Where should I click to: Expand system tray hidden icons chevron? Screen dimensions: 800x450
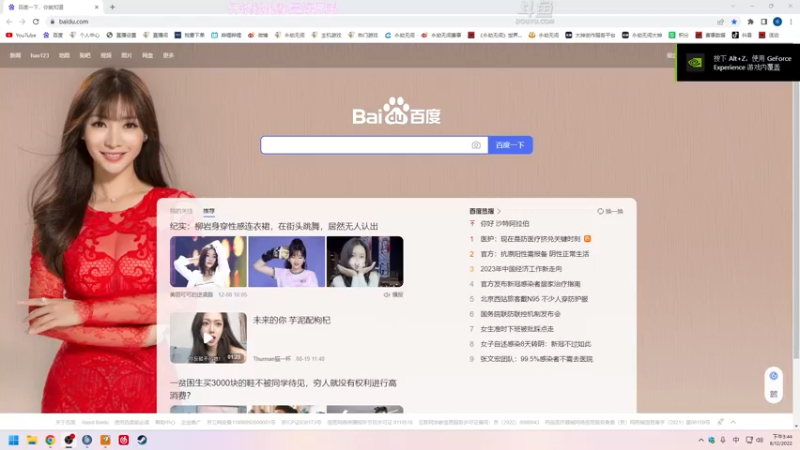(701, 440)
